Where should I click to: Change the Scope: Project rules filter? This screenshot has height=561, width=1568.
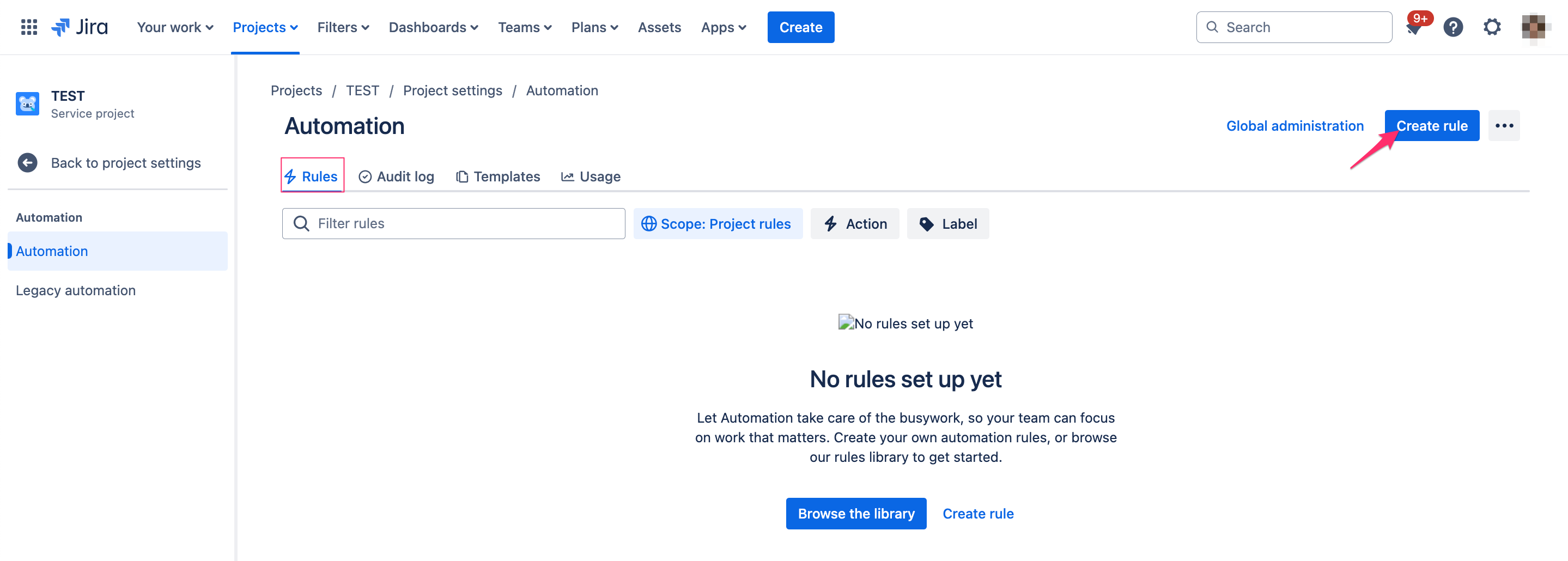[x=718, y=223]
